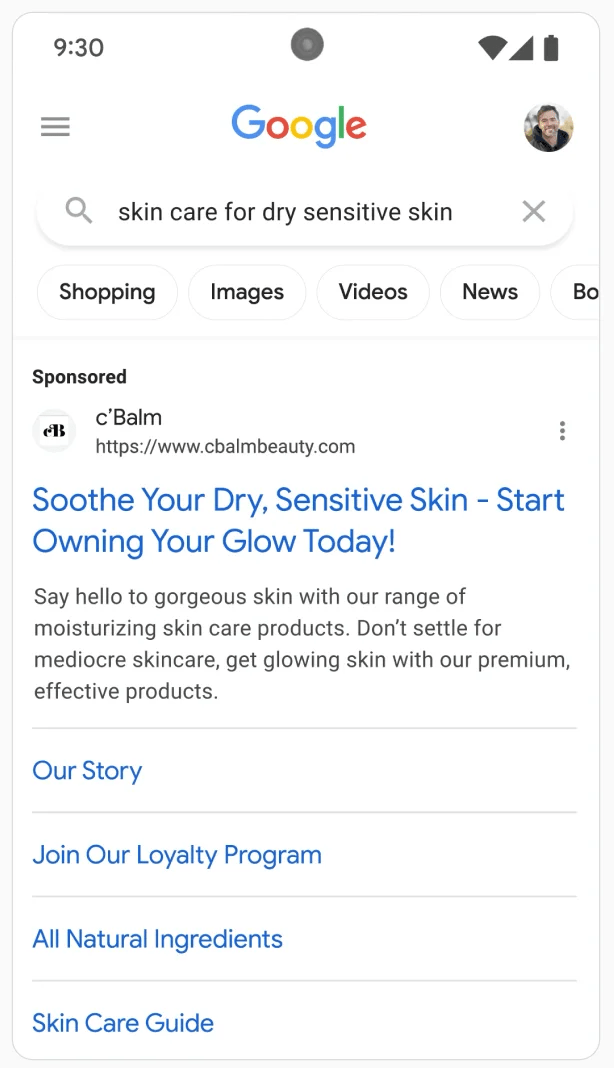Switch to the Images tab
Viewport: 614px width, 1068px height.
pos(246,292)
